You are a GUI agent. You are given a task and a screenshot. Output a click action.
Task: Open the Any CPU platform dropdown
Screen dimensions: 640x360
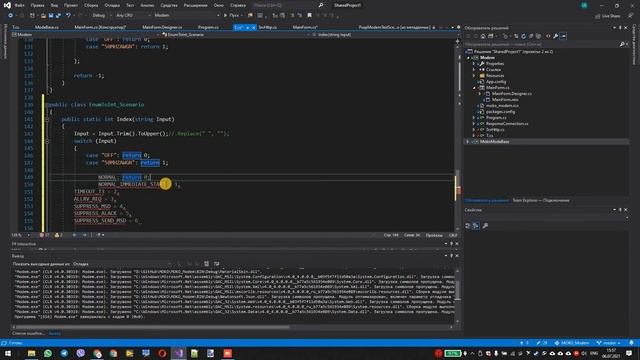pyautogui.click(x=133, y=16)
